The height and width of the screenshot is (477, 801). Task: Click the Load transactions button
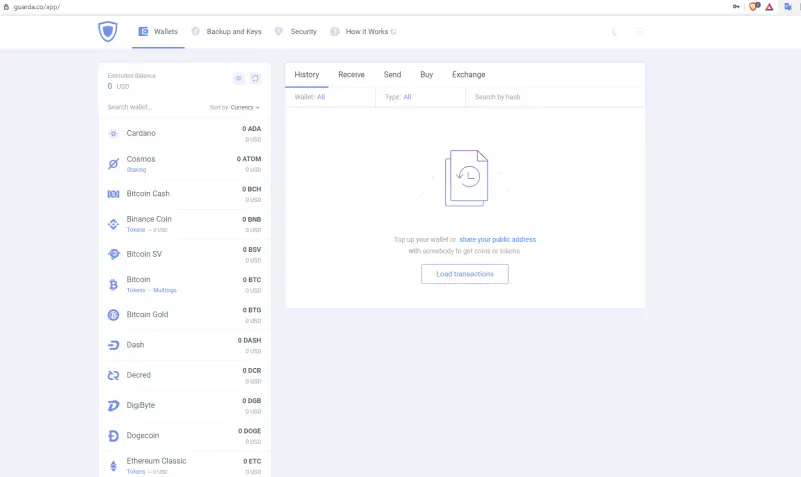pos(465,274)
